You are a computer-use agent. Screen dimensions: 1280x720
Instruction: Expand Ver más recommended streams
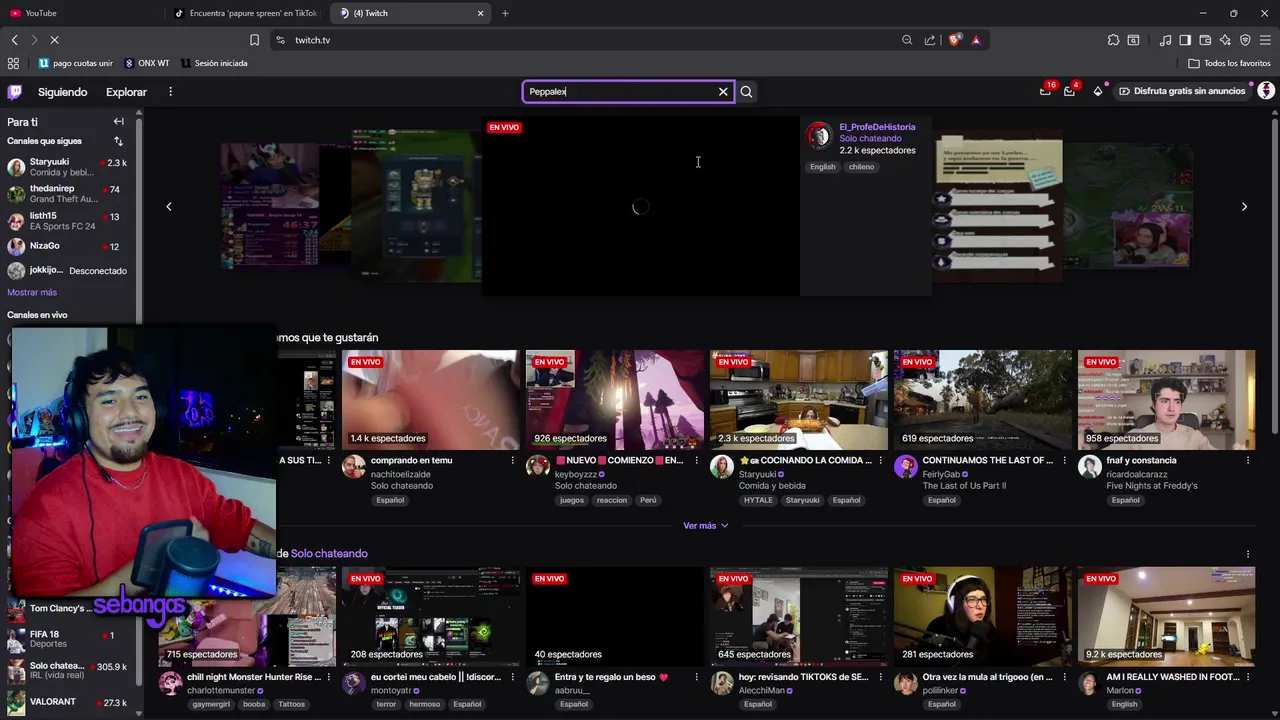point(705,526)
